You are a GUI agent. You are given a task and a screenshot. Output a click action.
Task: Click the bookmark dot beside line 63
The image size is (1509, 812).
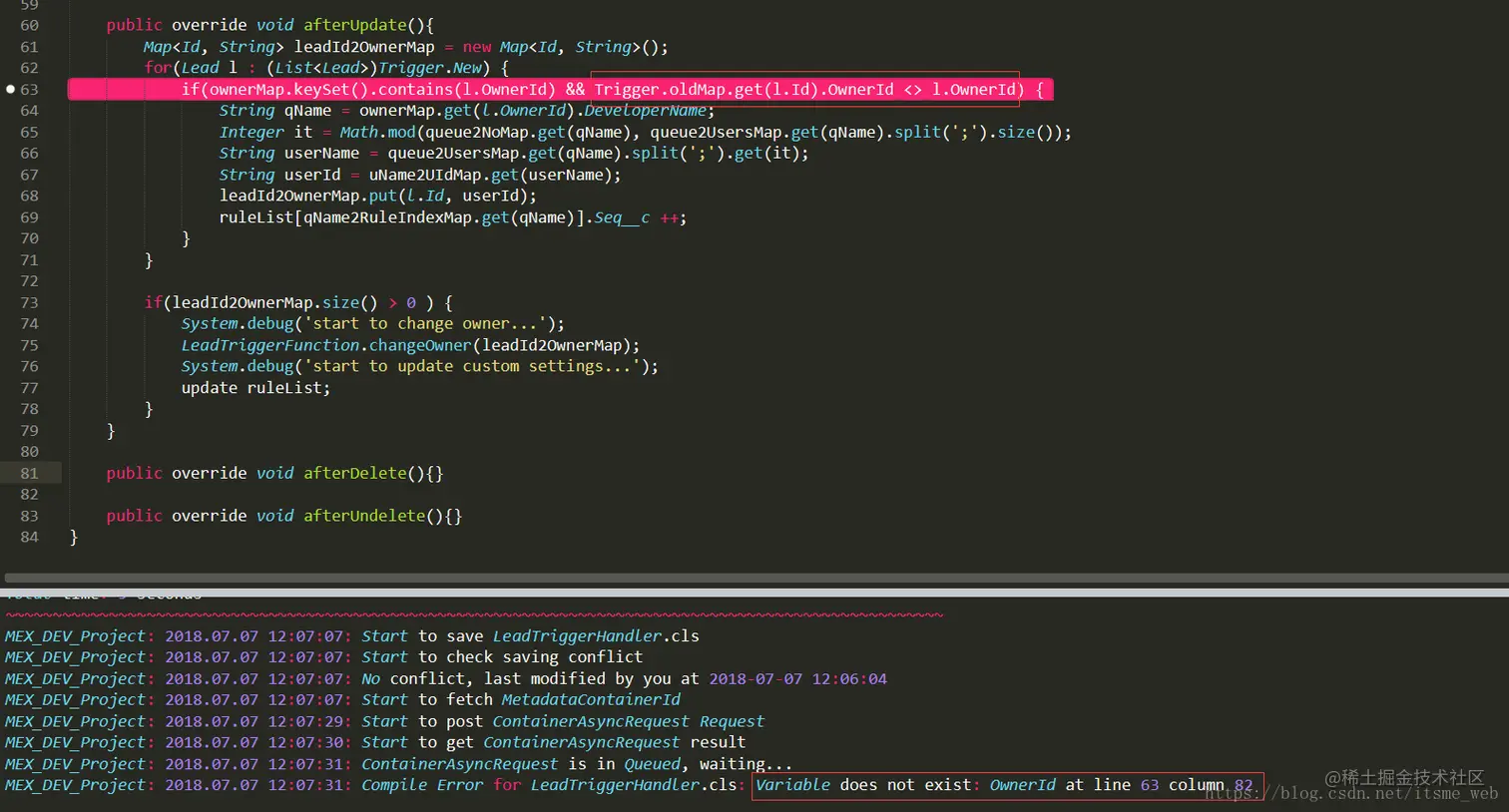(10, 89)
